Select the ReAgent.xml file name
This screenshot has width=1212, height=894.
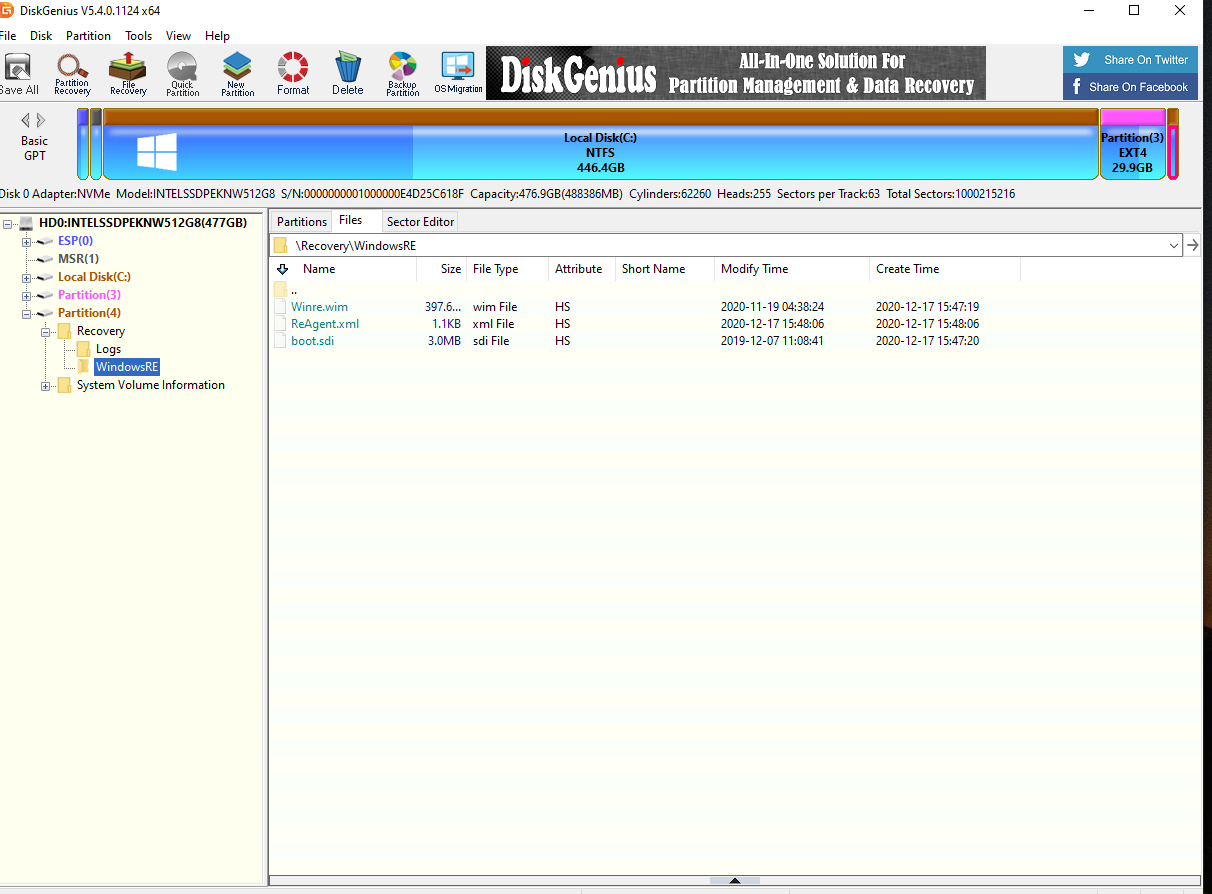click(x=325, y=324)
